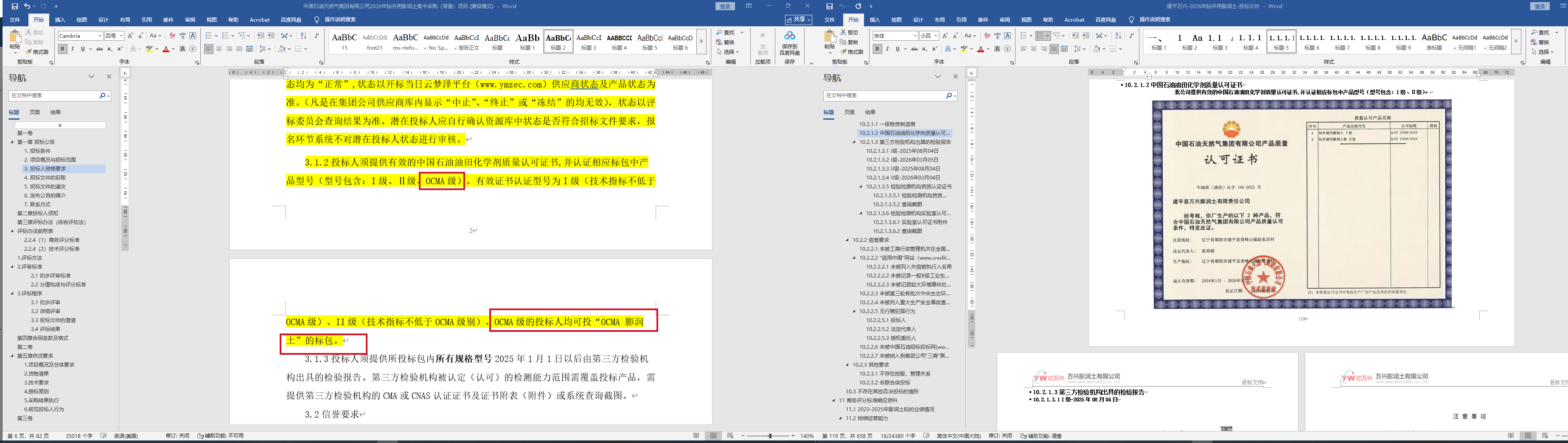Image resolution: width=1568 pixels, height=443 pixels.
Task: Go to 3.2 详细评审 in the left navigation pane
Action: click(46, 311)
